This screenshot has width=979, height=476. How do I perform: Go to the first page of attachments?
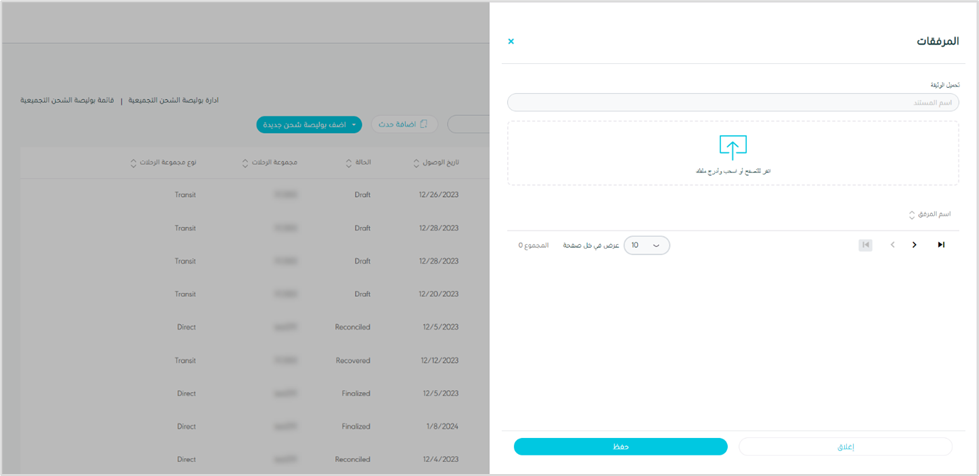pyautogui.click(x=865, y=245)
